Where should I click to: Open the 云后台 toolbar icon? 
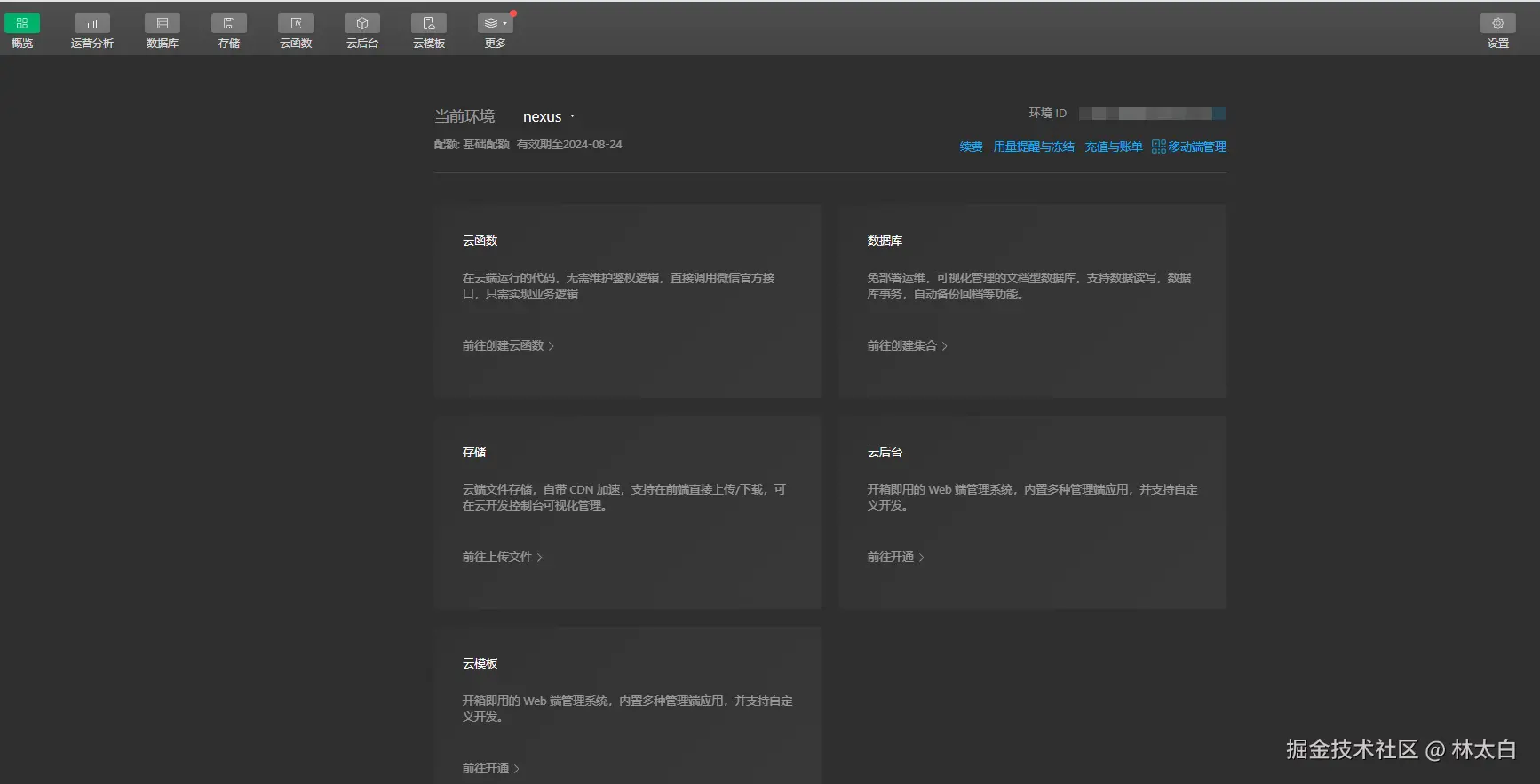point(362,23)
